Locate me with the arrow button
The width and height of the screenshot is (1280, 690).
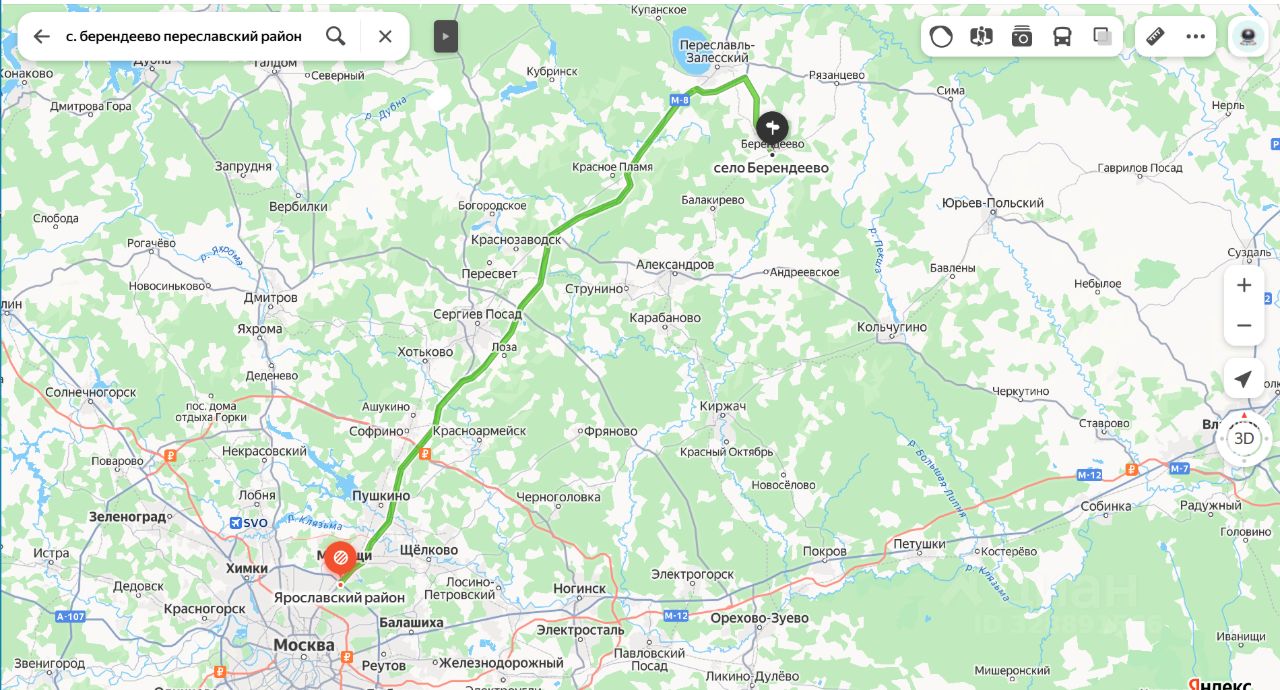pos(1243,379)
